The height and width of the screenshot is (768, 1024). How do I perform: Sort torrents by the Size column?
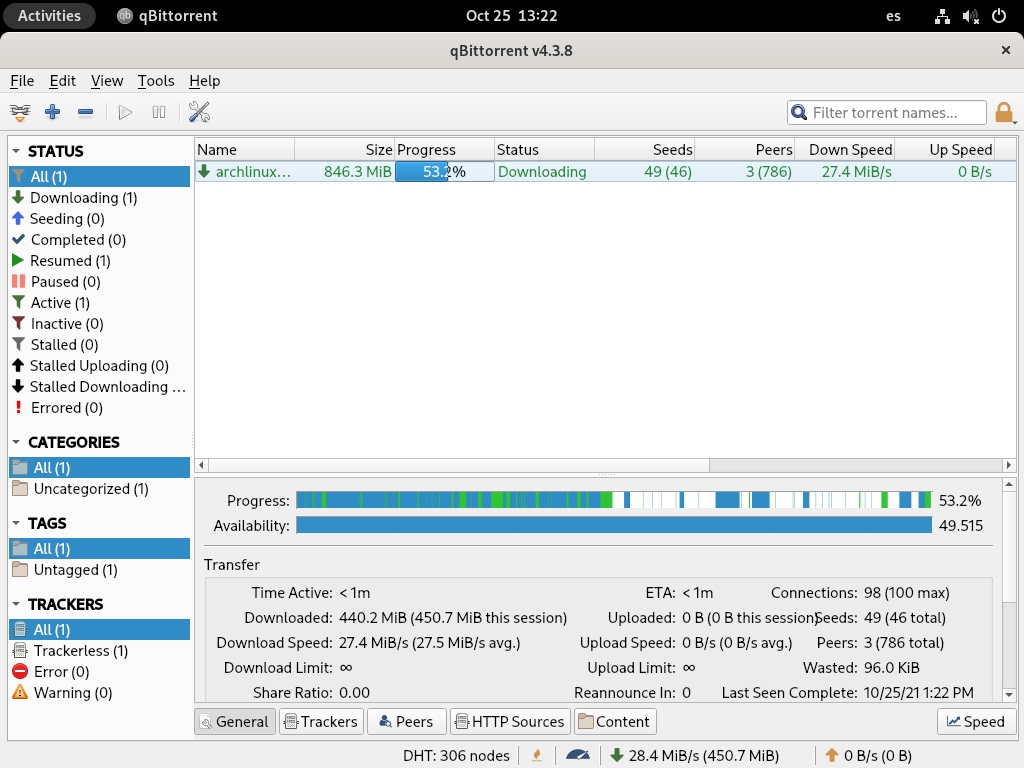pyautogui.click(x=345, y=150)
